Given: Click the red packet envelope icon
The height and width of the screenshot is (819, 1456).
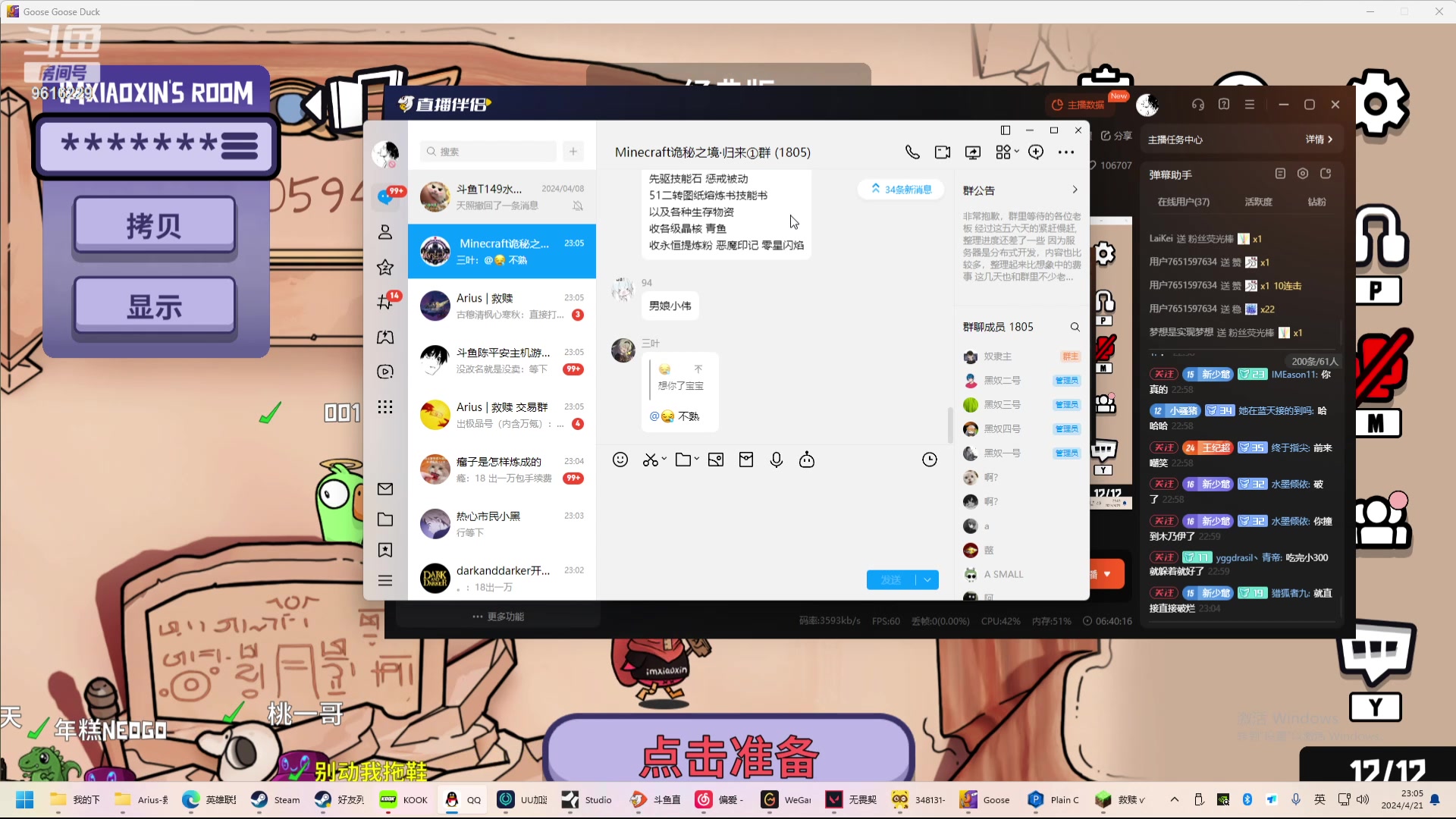Looking at the screenshot, I should tap(746, 460).
